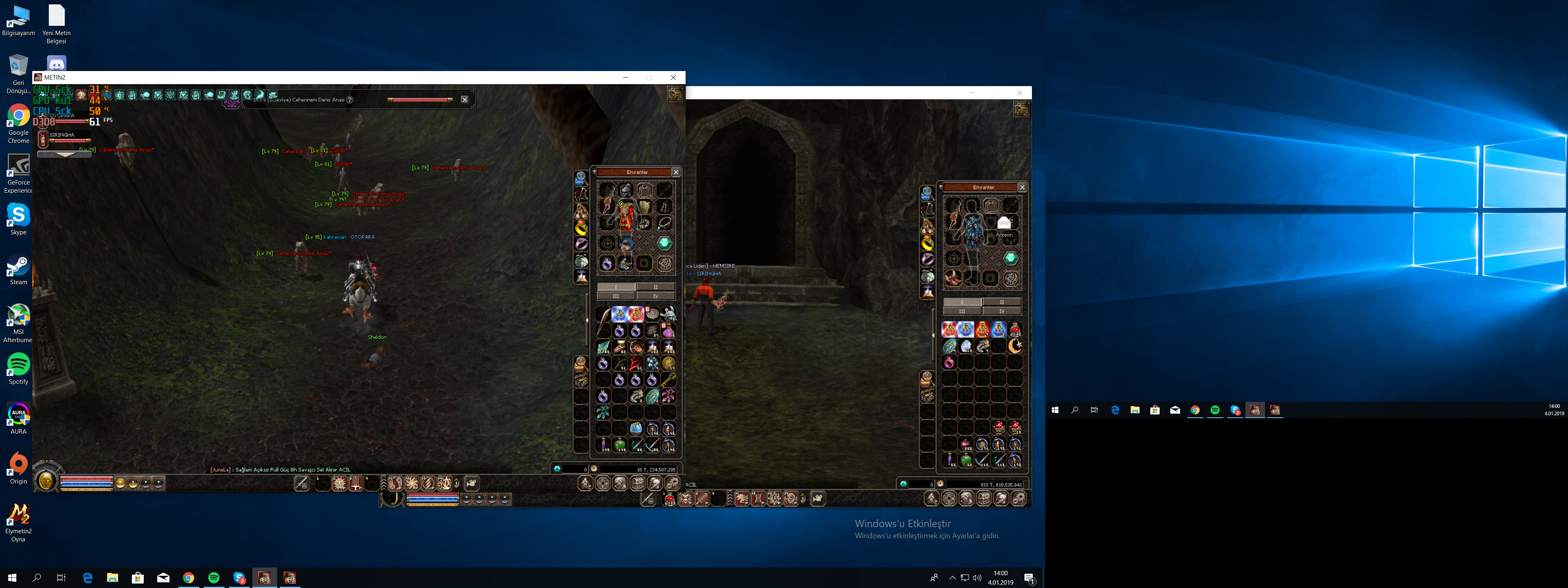Expand the party dropdown arrow under SIRINGHA
Viewport: 1568px width, 588px height.
coord(65,155)
